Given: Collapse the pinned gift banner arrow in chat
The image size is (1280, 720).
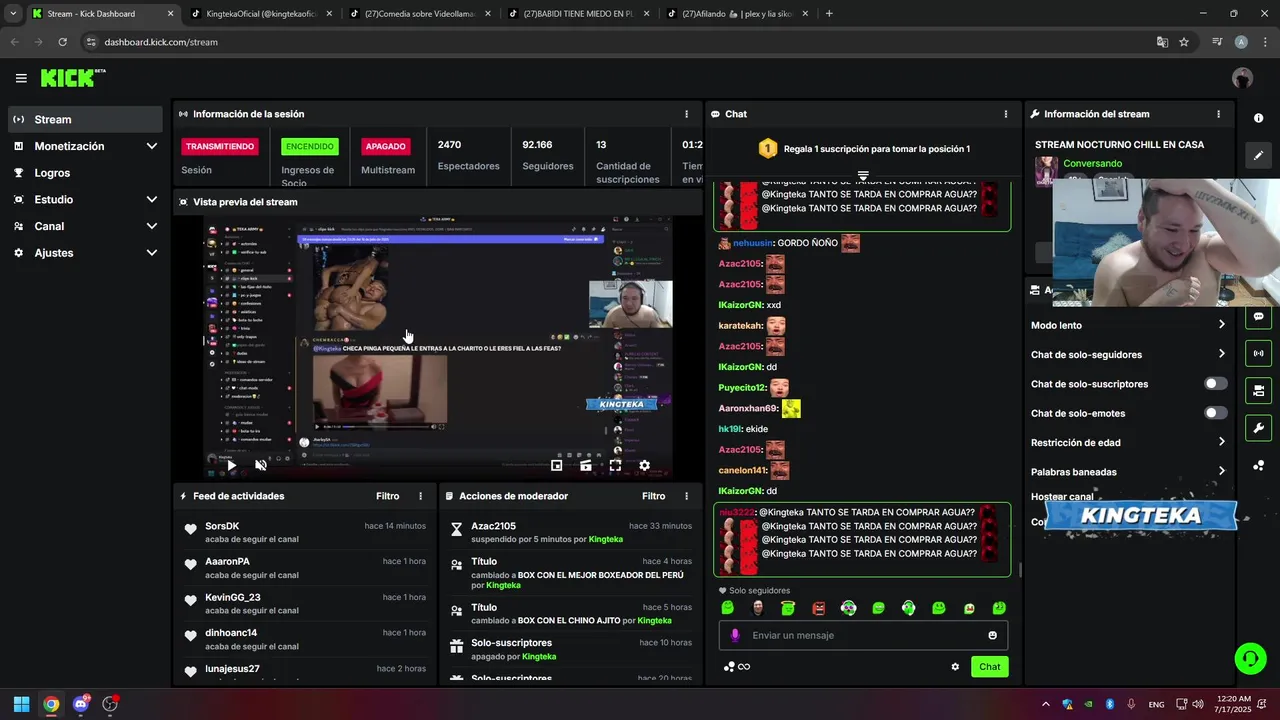Looking at the screenshot, I should point(862,175).
